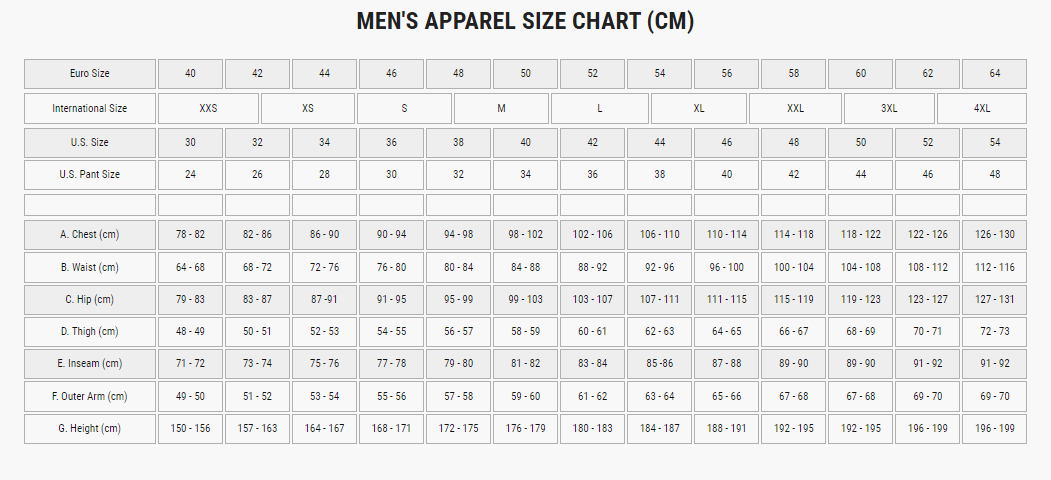This screenshot has height=480, width=1051.
Task: Click the A. Chest (cm) row header
Action: (90, 235)
